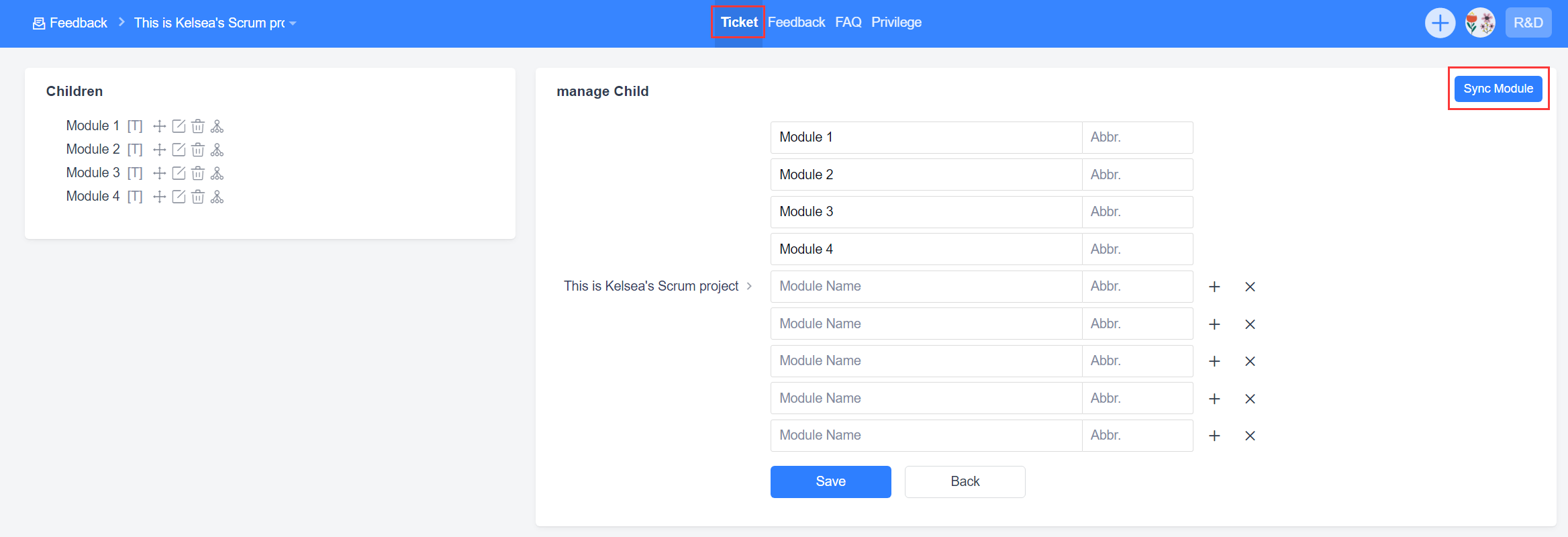The image size is (1568, 537).
Task: Click the move icon for Module 3
Action: point(159,173)
